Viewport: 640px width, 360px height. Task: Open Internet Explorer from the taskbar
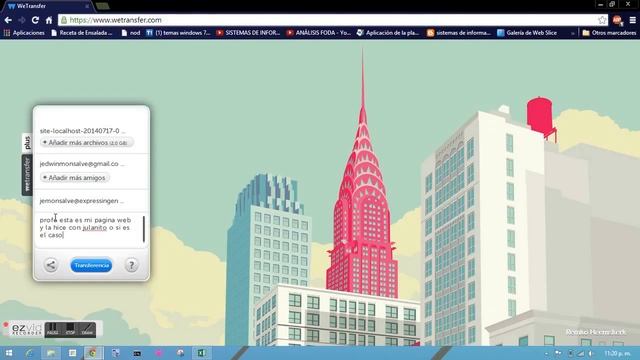coord(29,353)
